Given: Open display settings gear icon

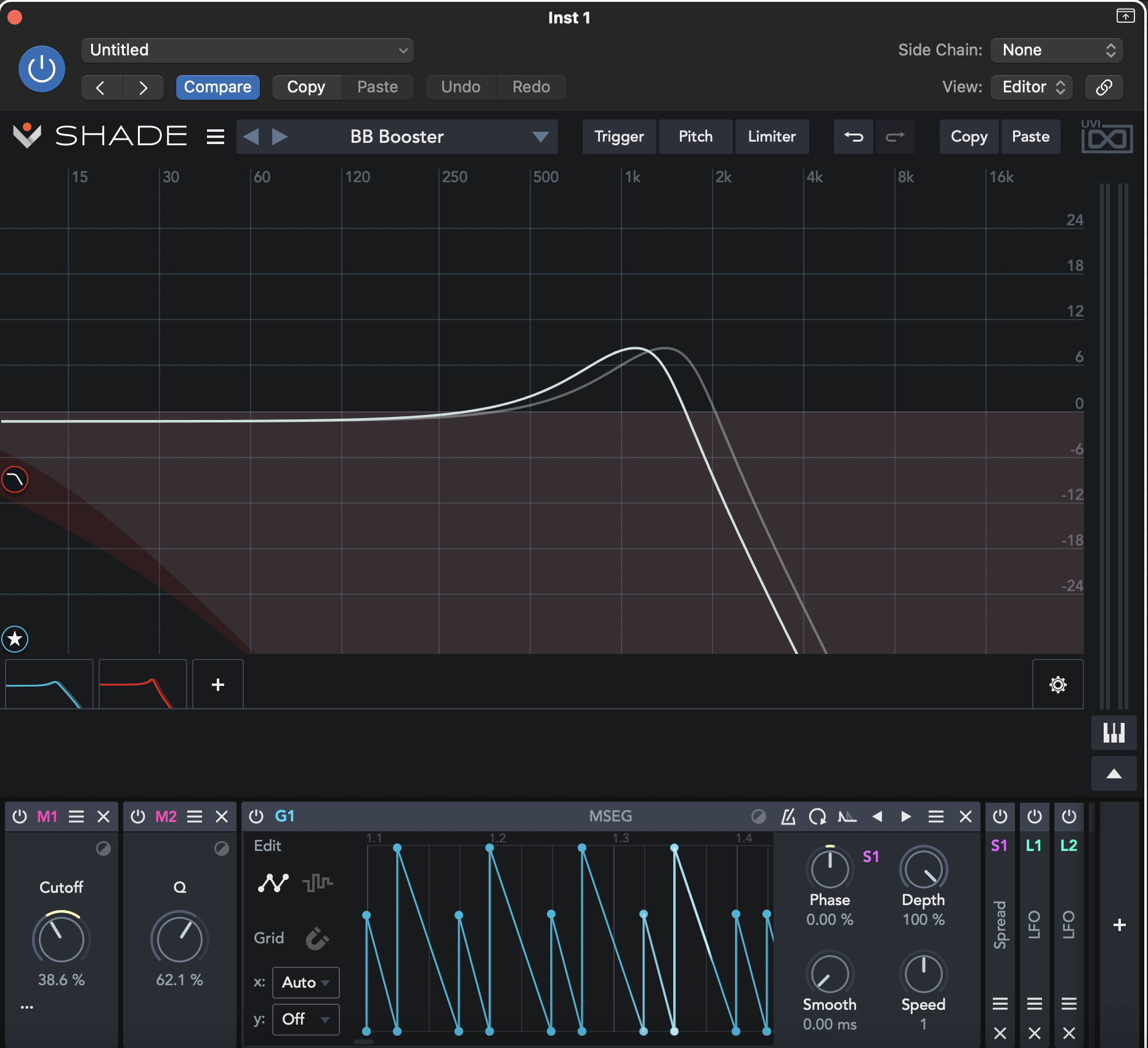Looking at the screenshot, I should click(1058, 684).
